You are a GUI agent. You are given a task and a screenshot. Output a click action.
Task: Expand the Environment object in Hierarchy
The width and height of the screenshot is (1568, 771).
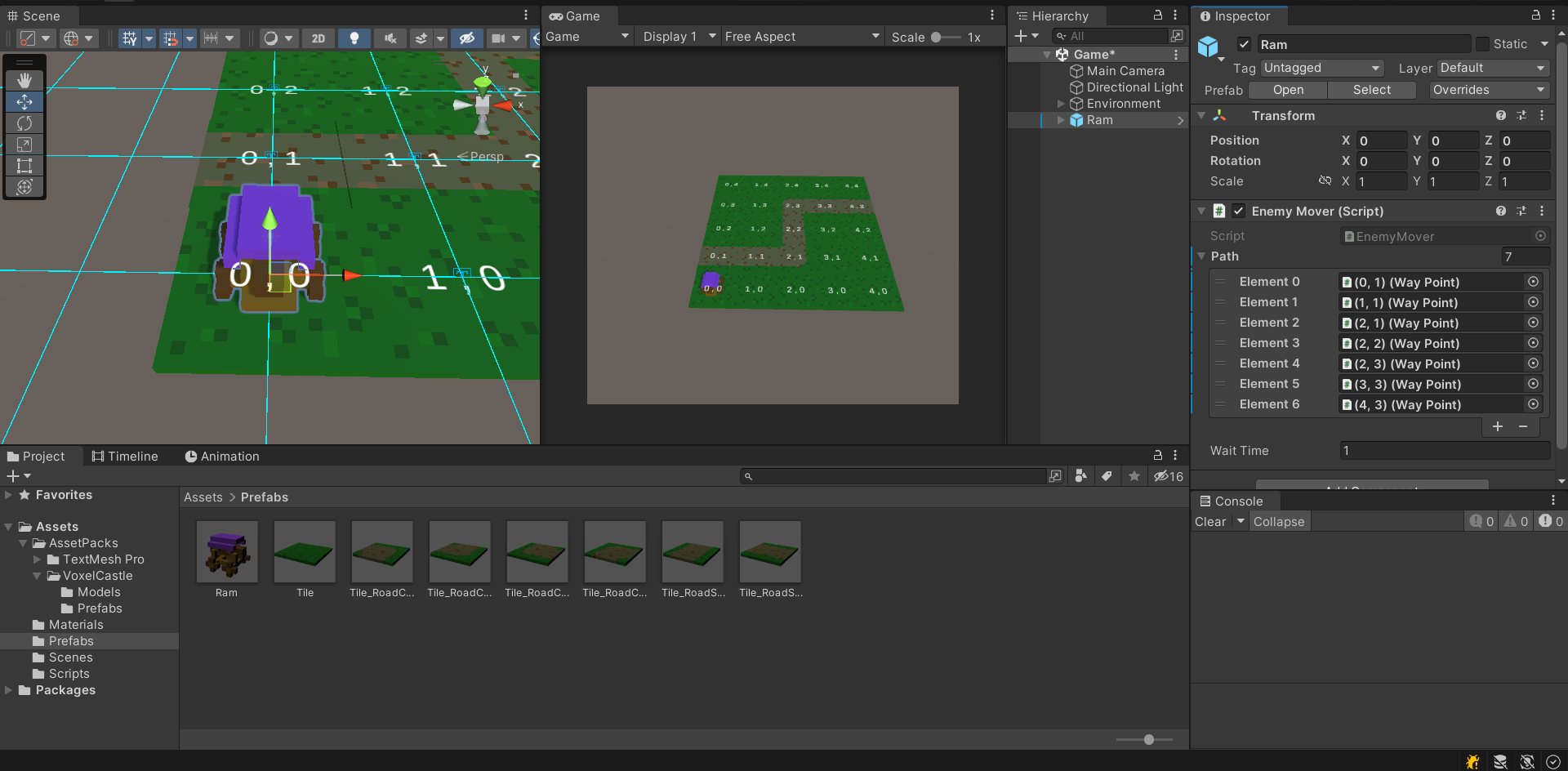point(1061,104)
